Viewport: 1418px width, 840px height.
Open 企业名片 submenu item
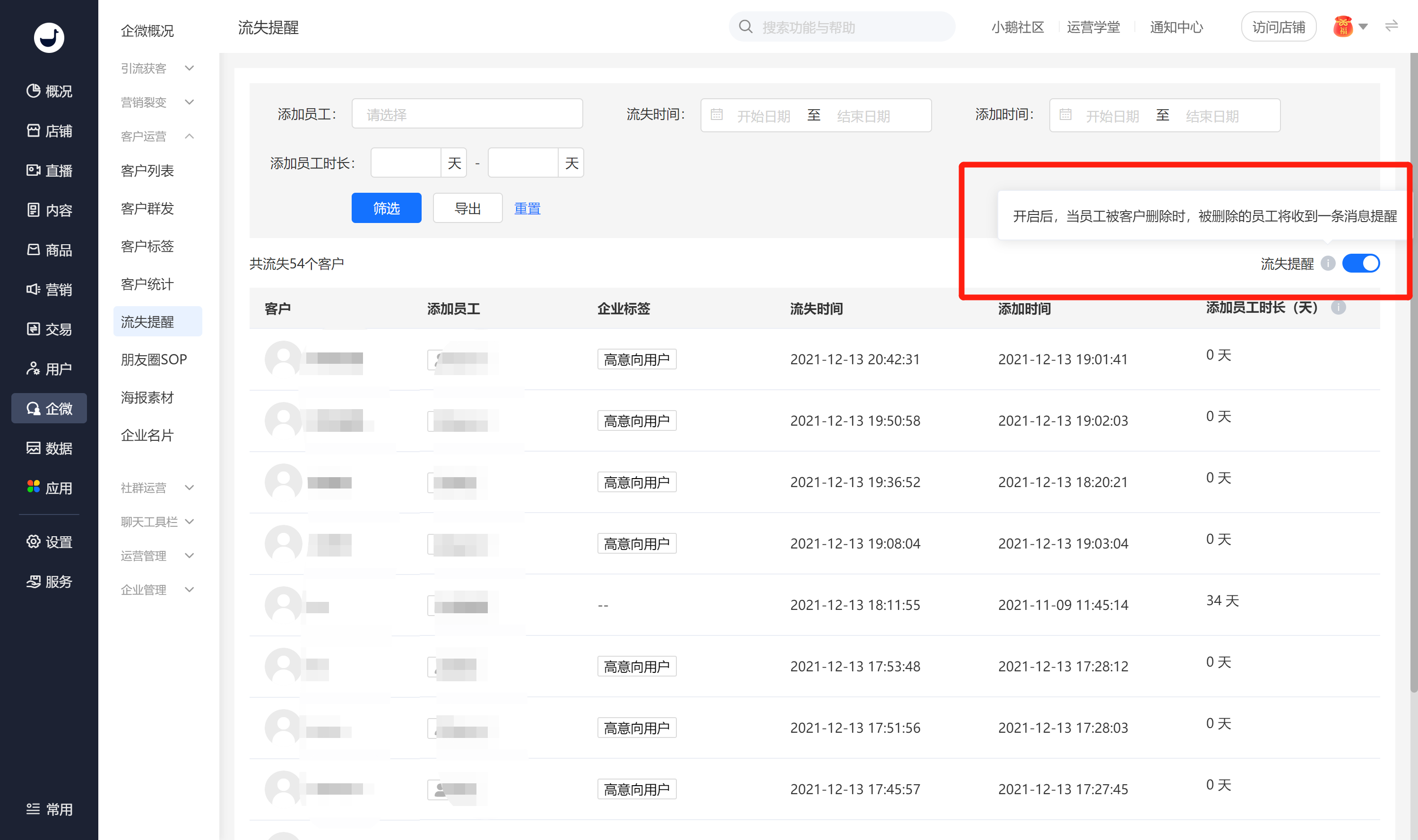(147, 435)
